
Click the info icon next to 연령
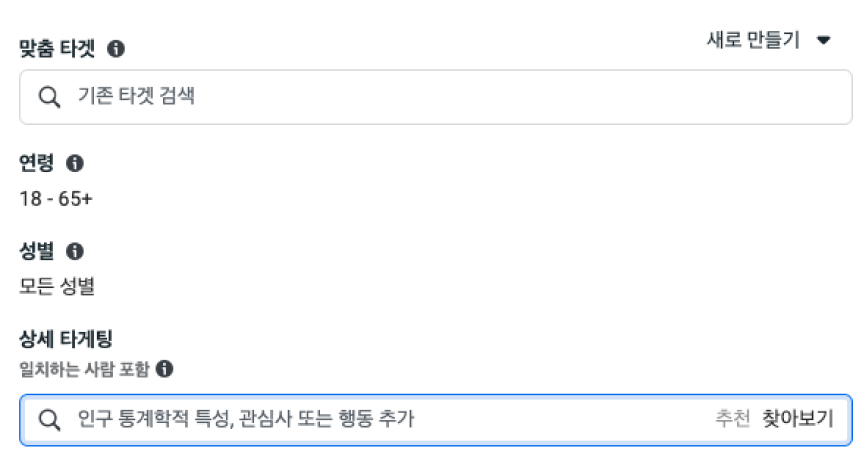pos(74,163)
